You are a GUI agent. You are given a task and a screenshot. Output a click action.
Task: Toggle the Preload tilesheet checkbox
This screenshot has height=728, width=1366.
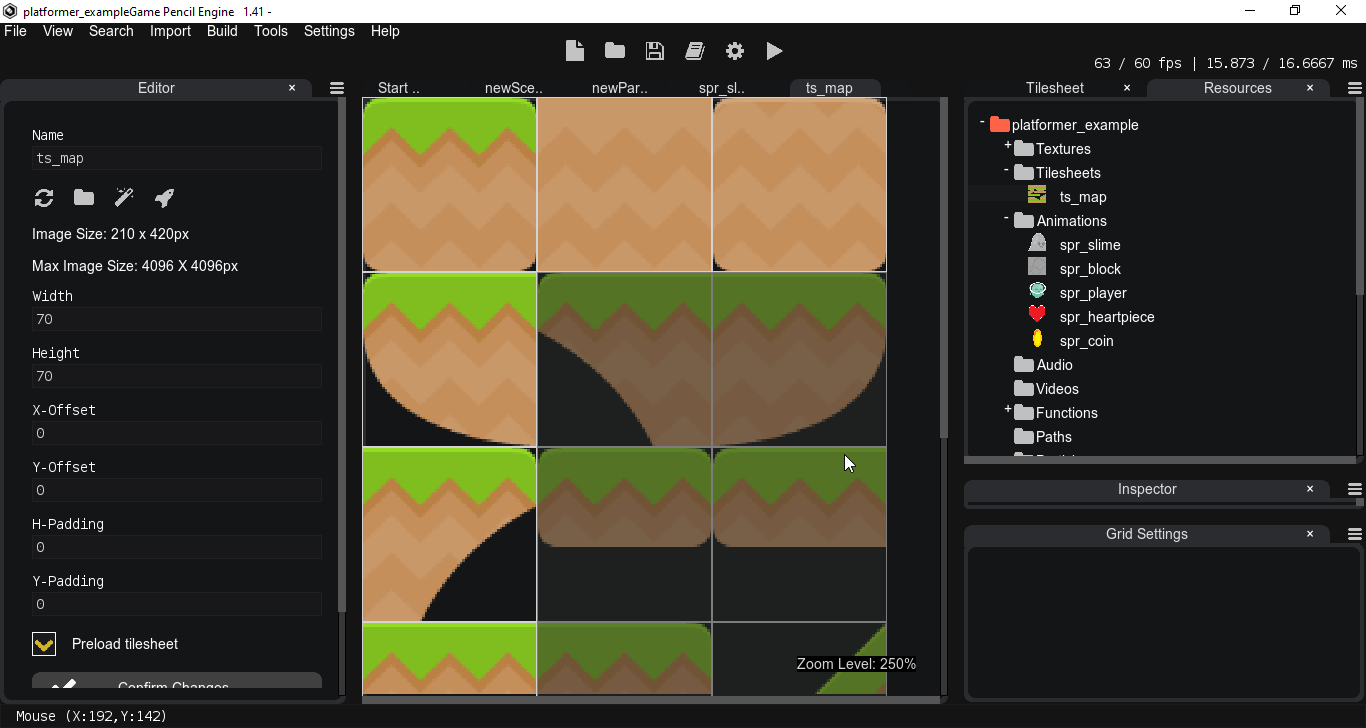coord(44,644)
